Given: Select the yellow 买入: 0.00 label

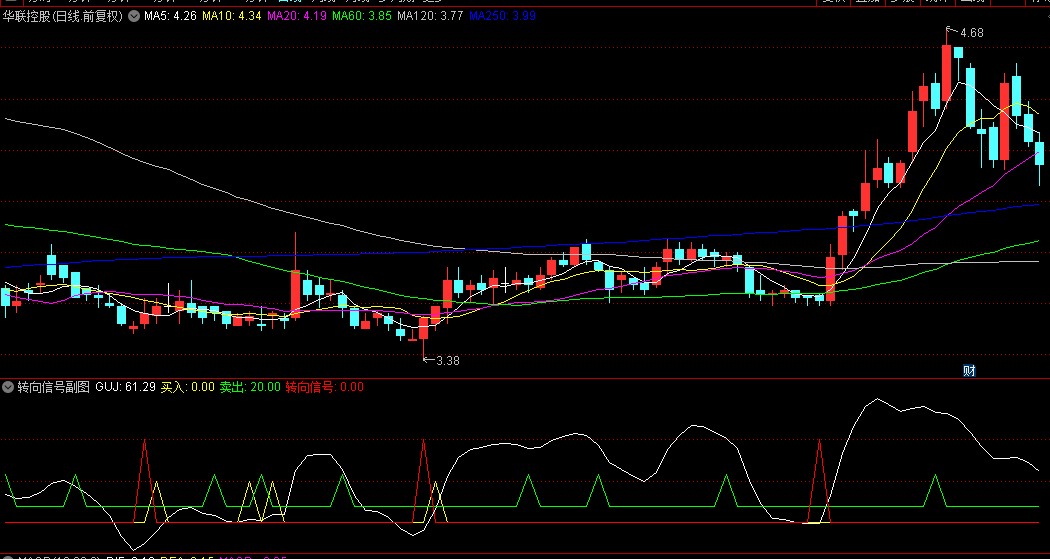Looking at the screenshot, I should pos(188,386).
